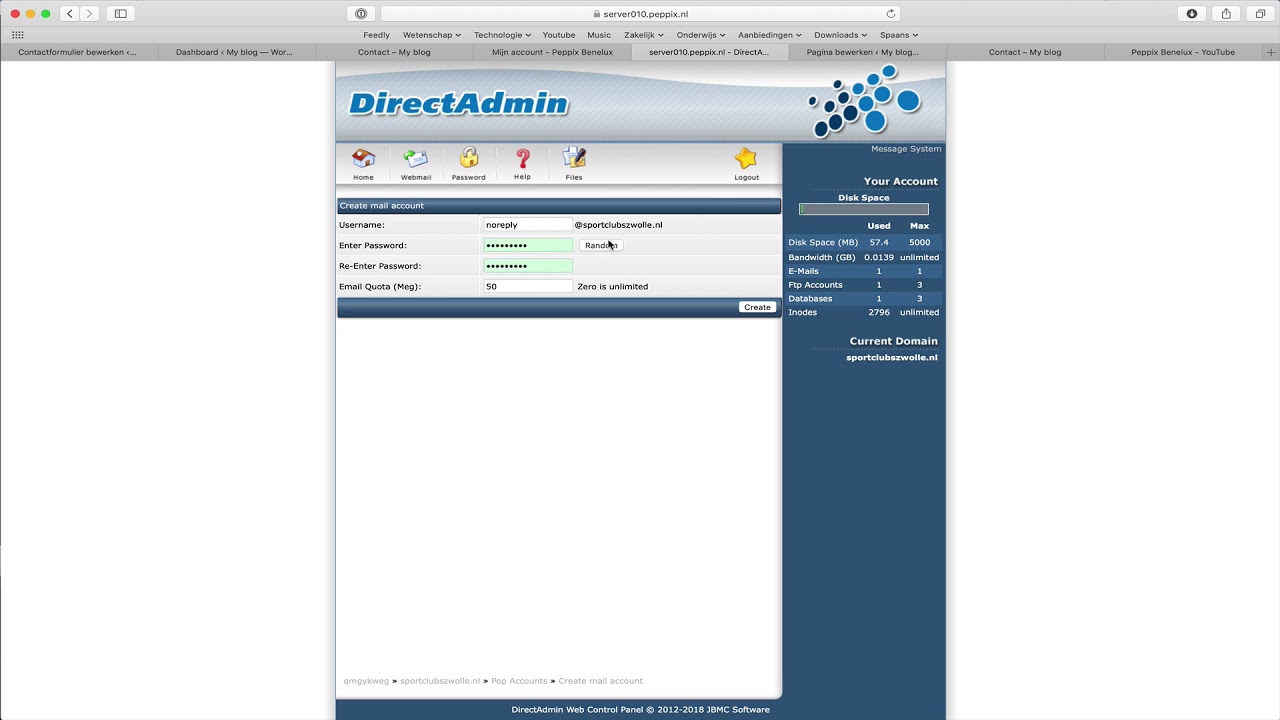Expand the Downloads bookmarks folder

point(841,35)
